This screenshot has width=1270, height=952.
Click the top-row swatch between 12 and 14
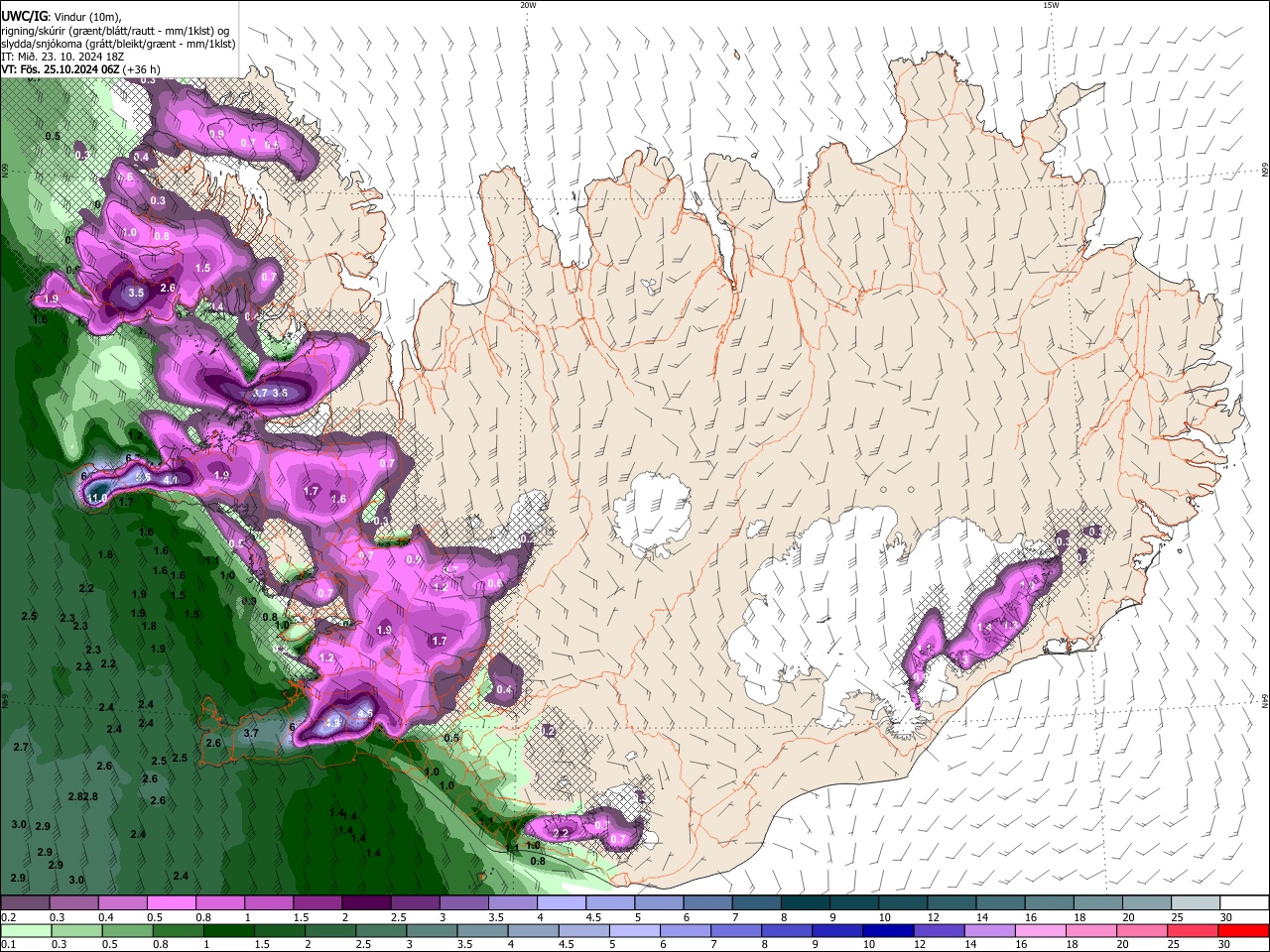click(952, 903)
